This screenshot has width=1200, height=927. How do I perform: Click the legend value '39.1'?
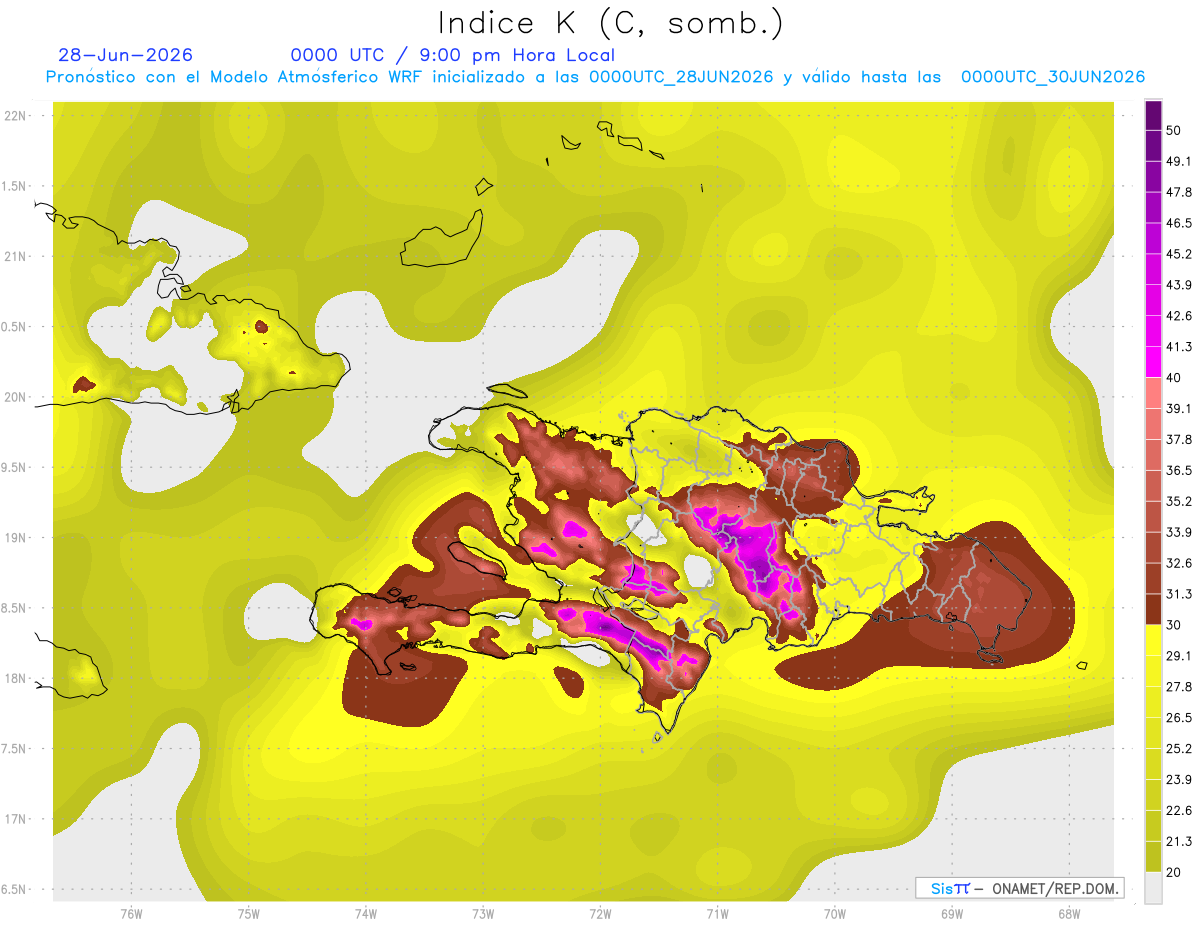point(1180,408)
